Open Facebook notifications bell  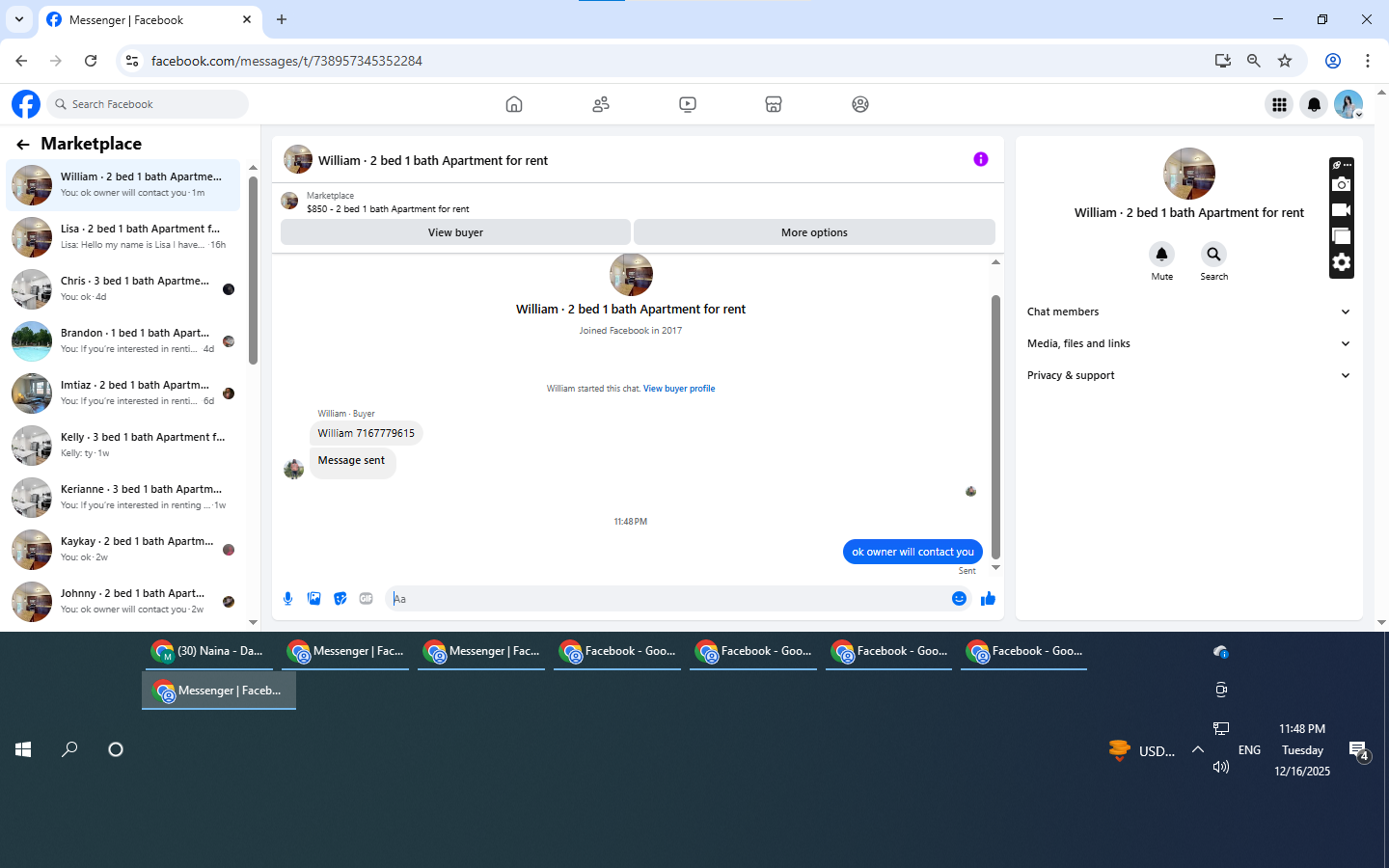tap(1314, 104)
